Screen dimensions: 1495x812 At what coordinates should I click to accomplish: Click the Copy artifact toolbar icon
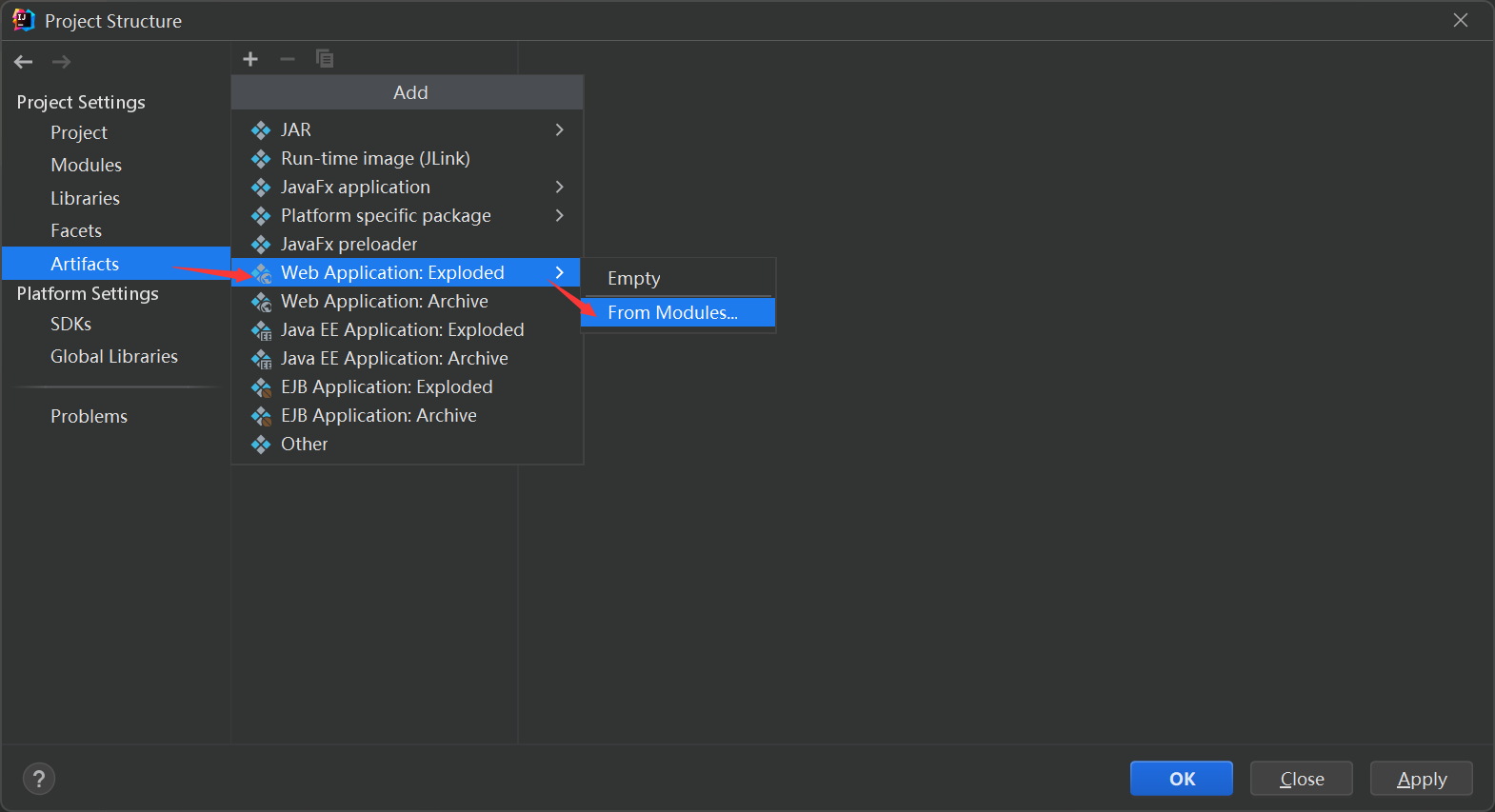click(x=325, y=59)
